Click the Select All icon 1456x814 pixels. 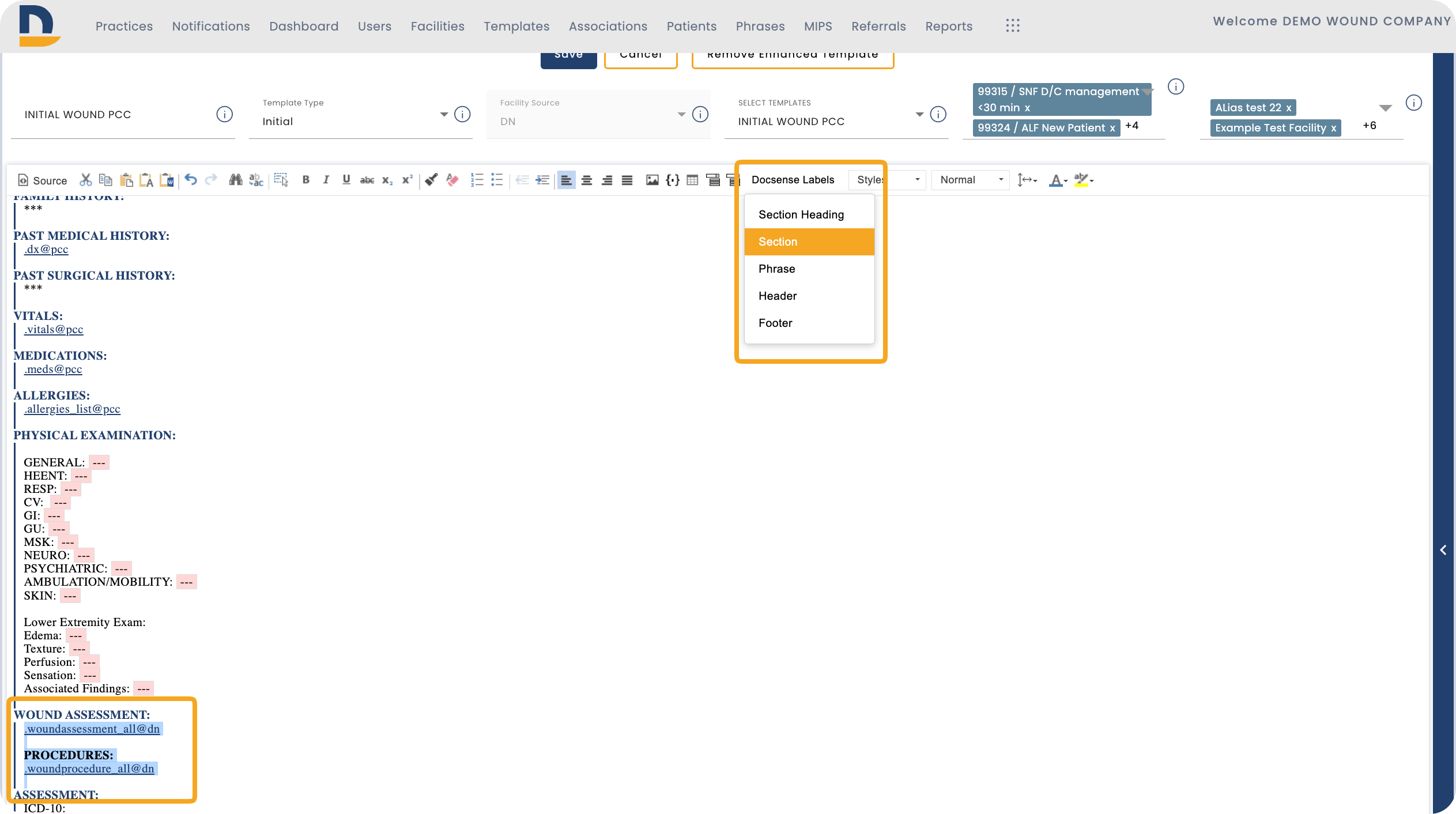click(x=281, y=180)
